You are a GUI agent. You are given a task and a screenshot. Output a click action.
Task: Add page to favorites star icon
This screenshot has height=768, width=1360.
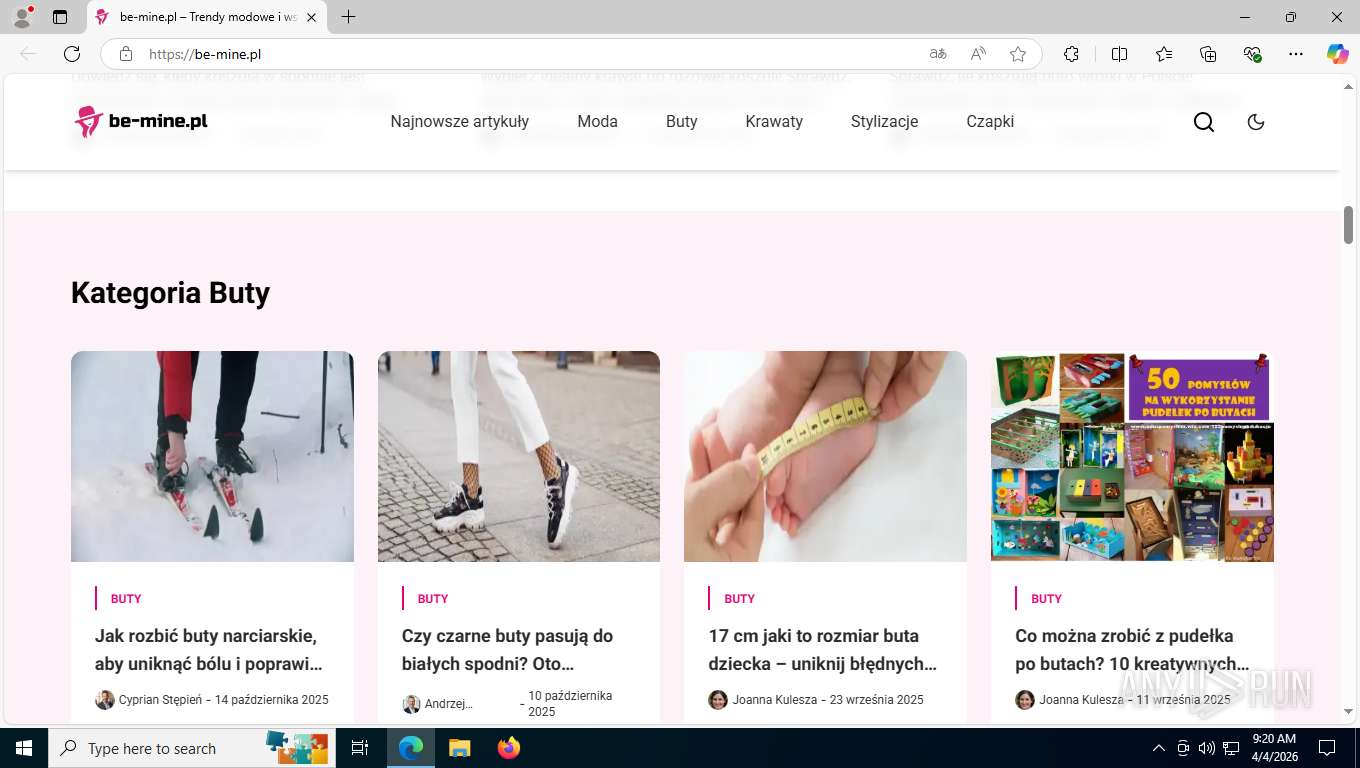1018,54
